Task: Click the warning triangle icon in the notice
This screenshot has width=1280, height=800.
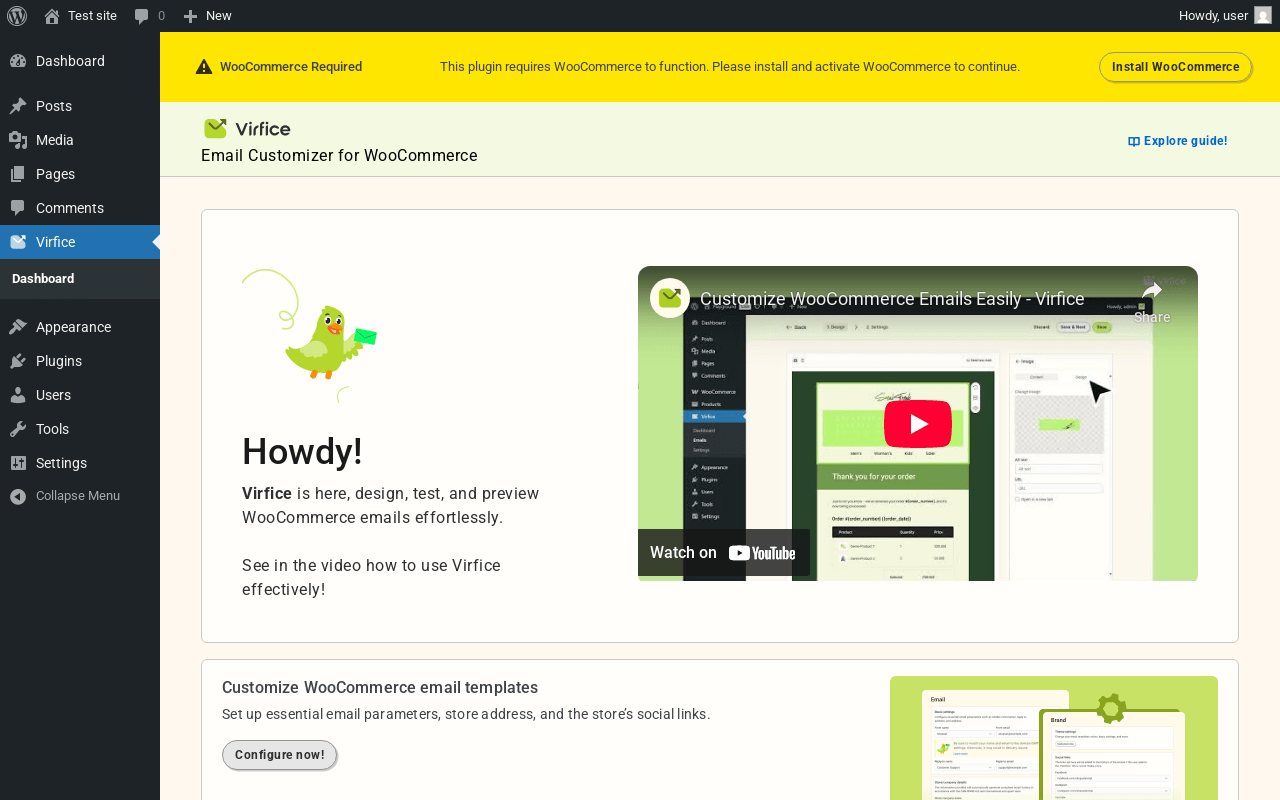Action: [x=204, y=67]
